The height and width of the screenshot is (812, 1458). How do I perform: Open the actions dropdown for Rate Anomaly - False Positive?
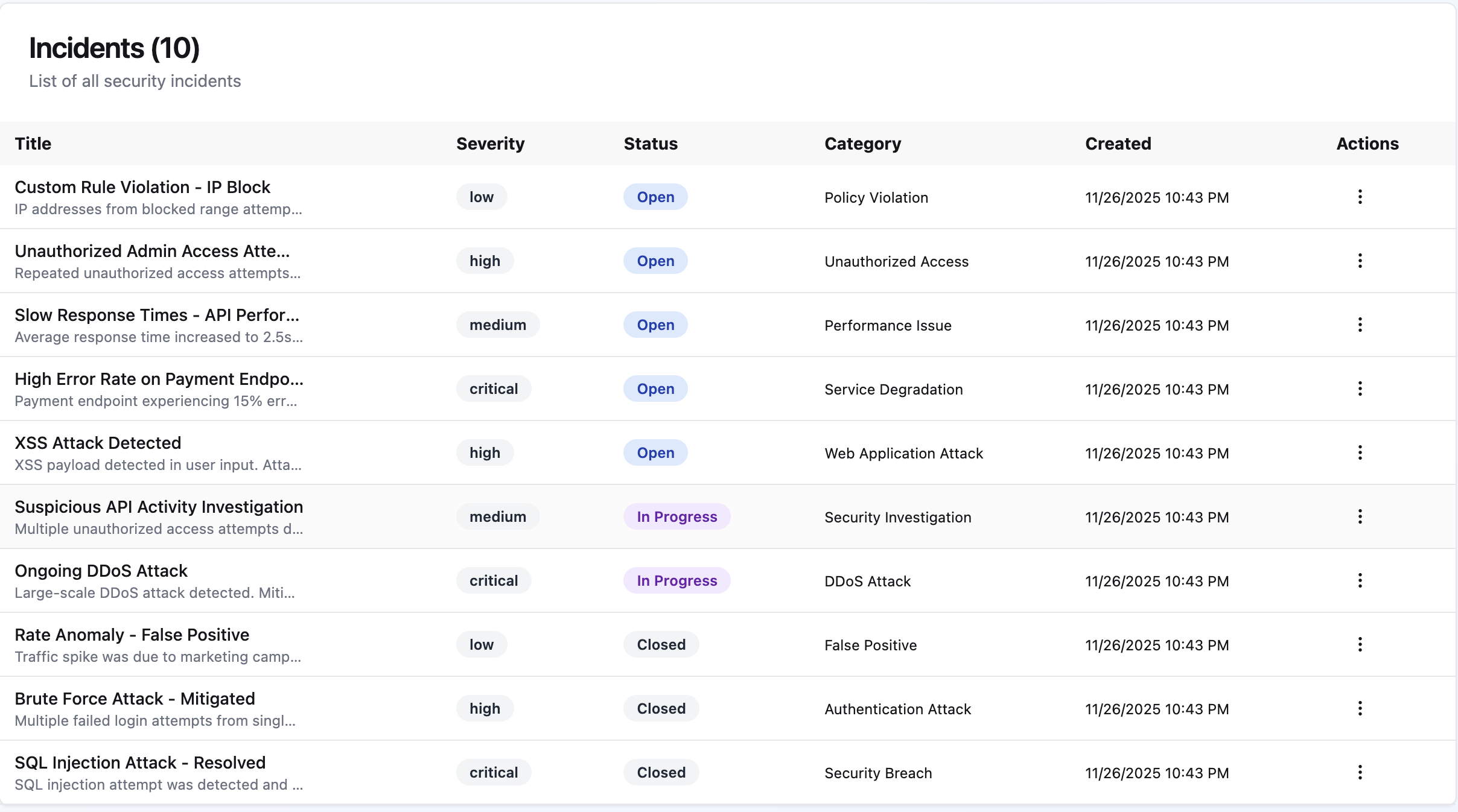(x=1360, y=644)
